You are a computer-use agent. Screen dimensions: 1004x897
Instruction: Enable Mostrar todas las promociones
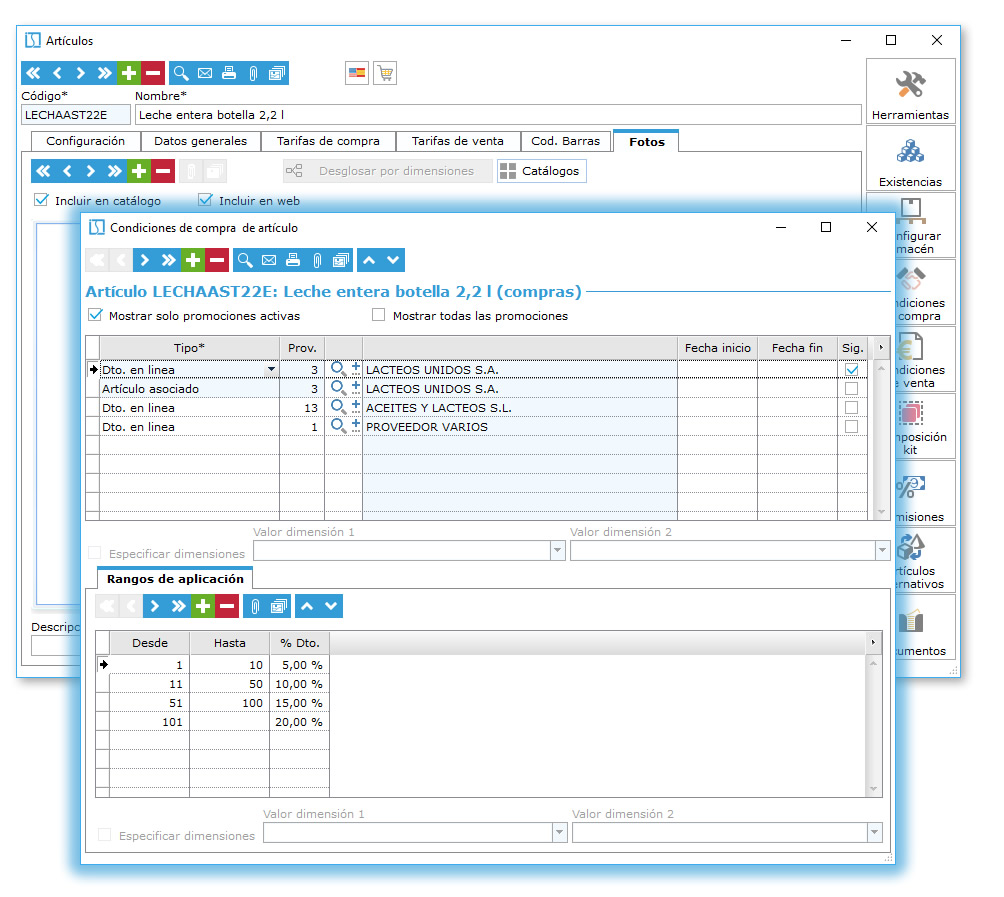click(x=379, y=315)
